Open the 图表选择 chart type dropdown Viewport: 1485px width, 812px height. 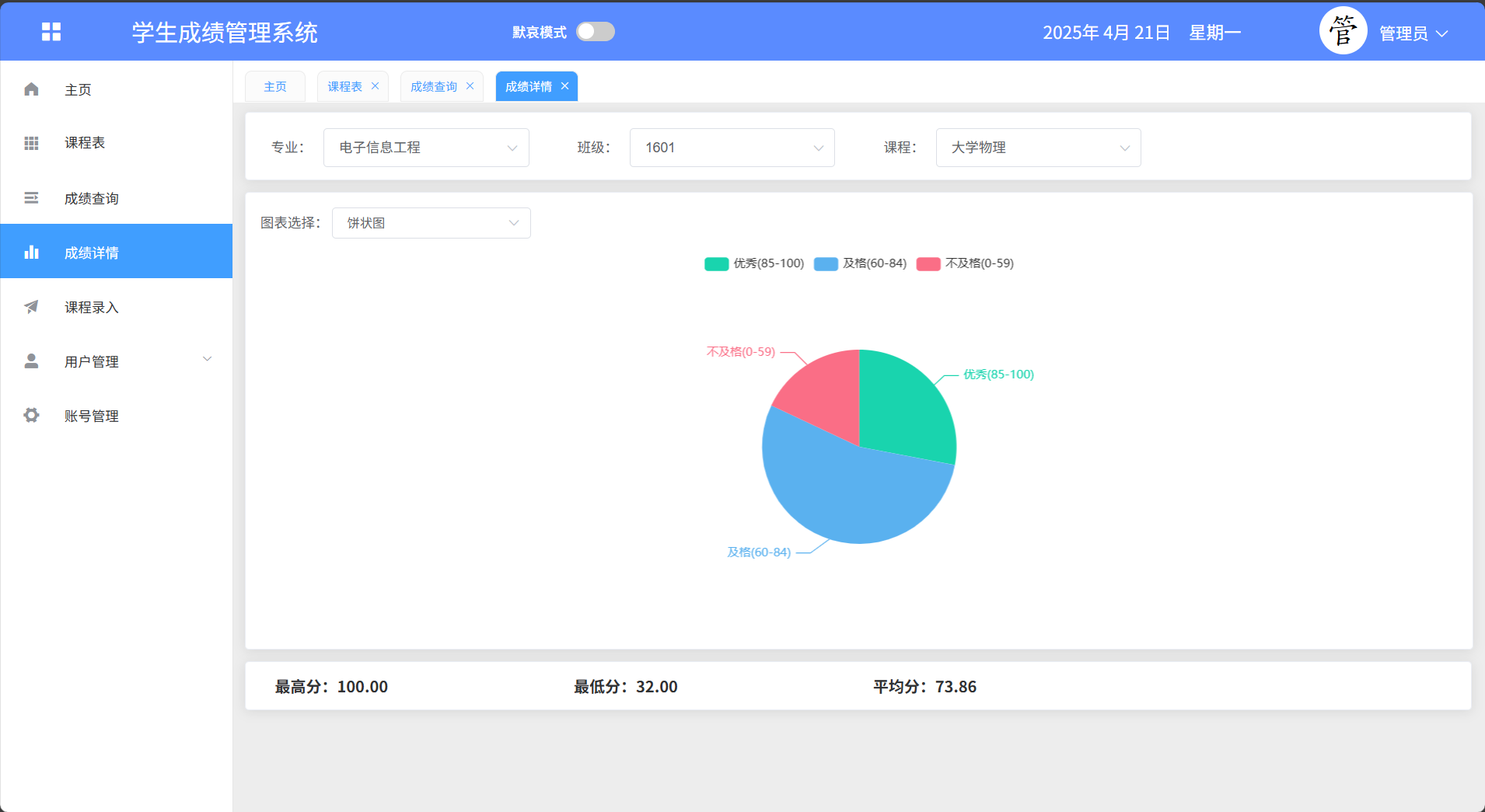coord(431,223)
